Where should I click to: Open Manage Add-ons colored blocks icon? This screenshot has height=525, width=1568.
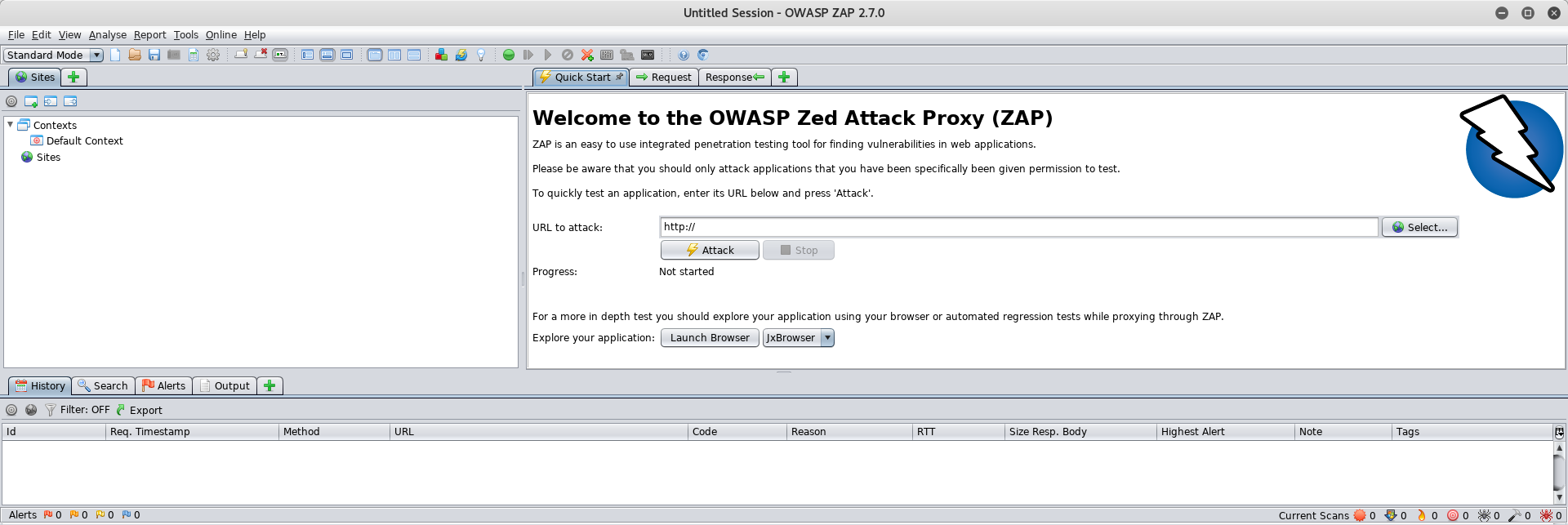coord(441,55)
